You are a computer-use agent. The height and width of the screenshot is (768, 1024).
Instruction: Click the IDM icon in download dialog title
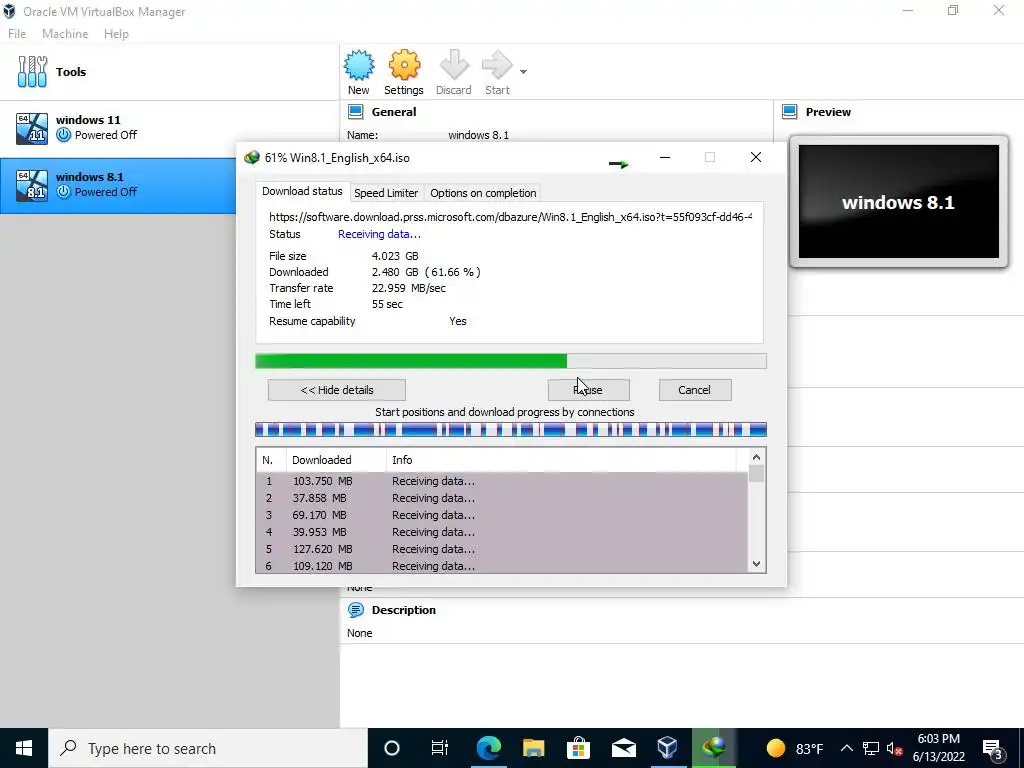(x=251, y=158)
